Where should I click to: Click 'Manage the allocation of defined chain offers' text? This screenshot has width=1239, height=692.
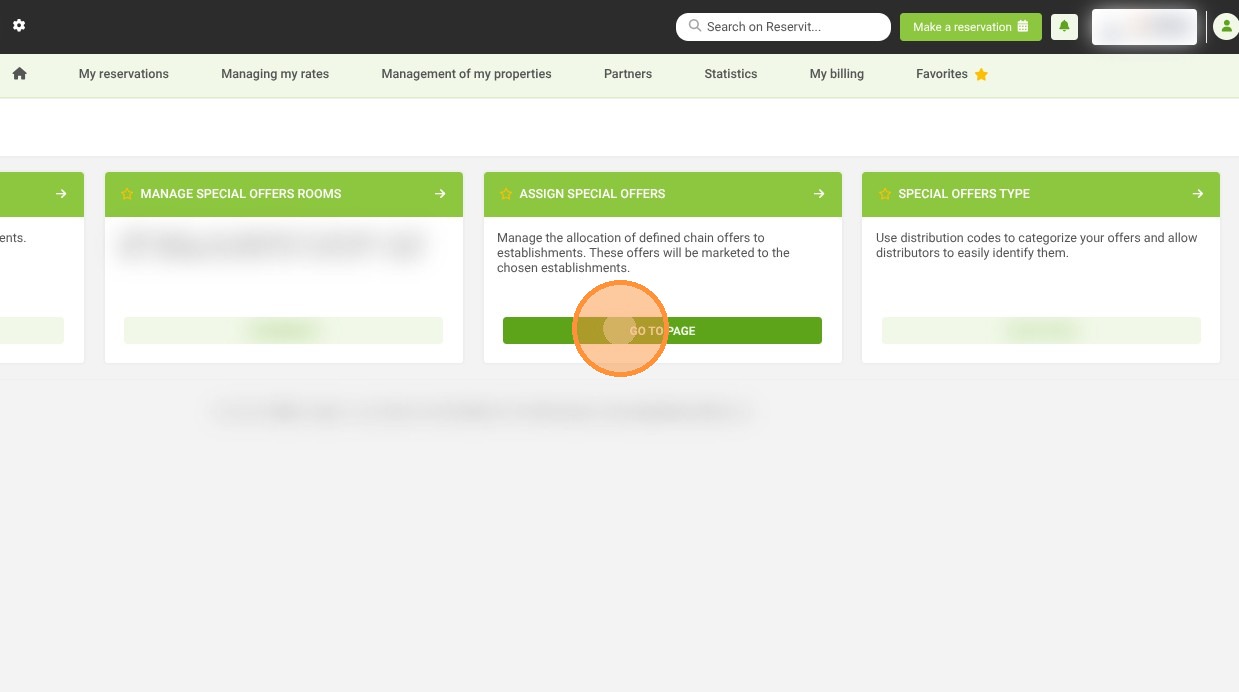[x=643, y=253]
